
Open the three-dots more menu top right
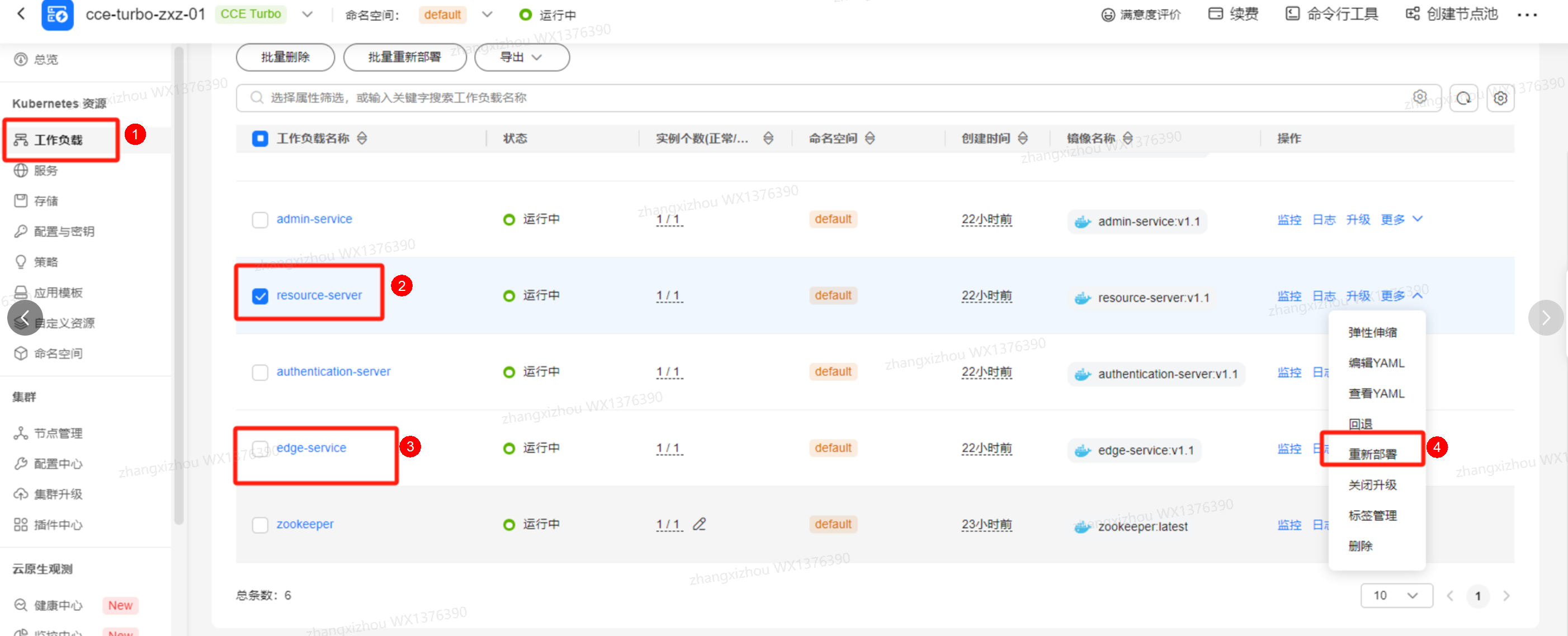(1527, 15)
